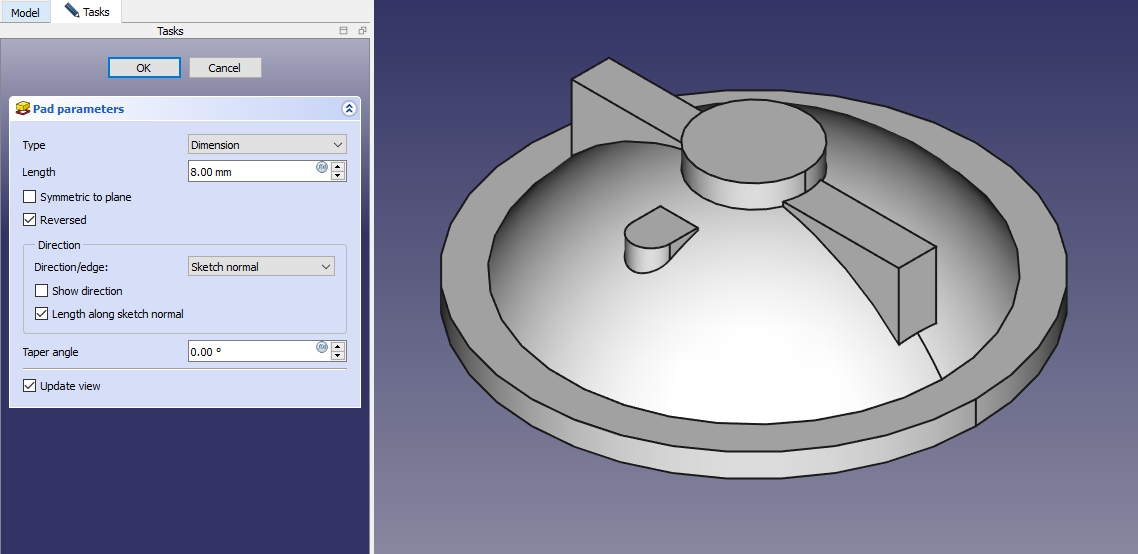
Task: Open formula editor for Taper angle field
Action: pyautogui.click(x=322, y=347)
